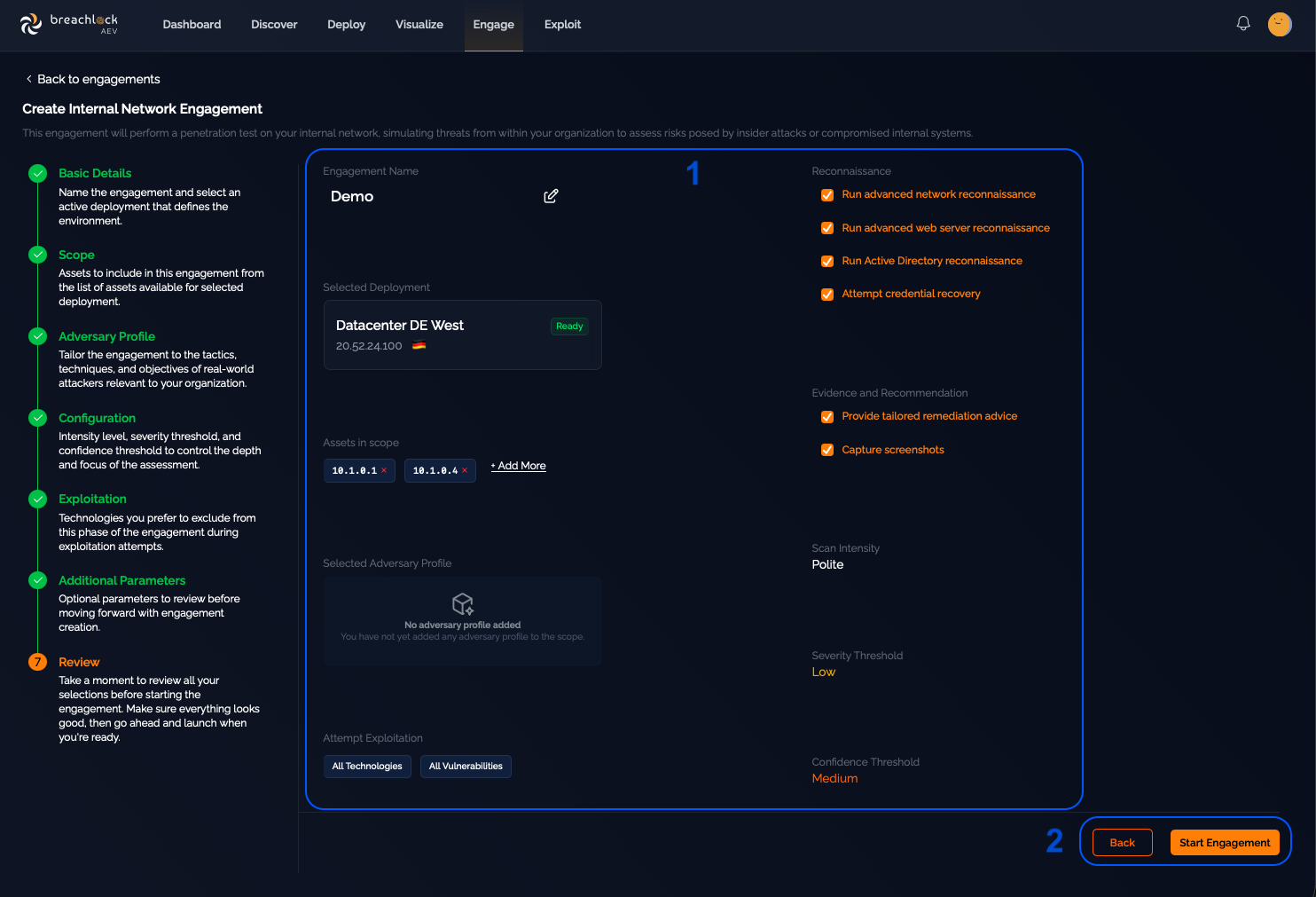Toggle Attempt credential recovery checkbox
The width and height of the screenshot is (1316, 897).
point(827,295)
